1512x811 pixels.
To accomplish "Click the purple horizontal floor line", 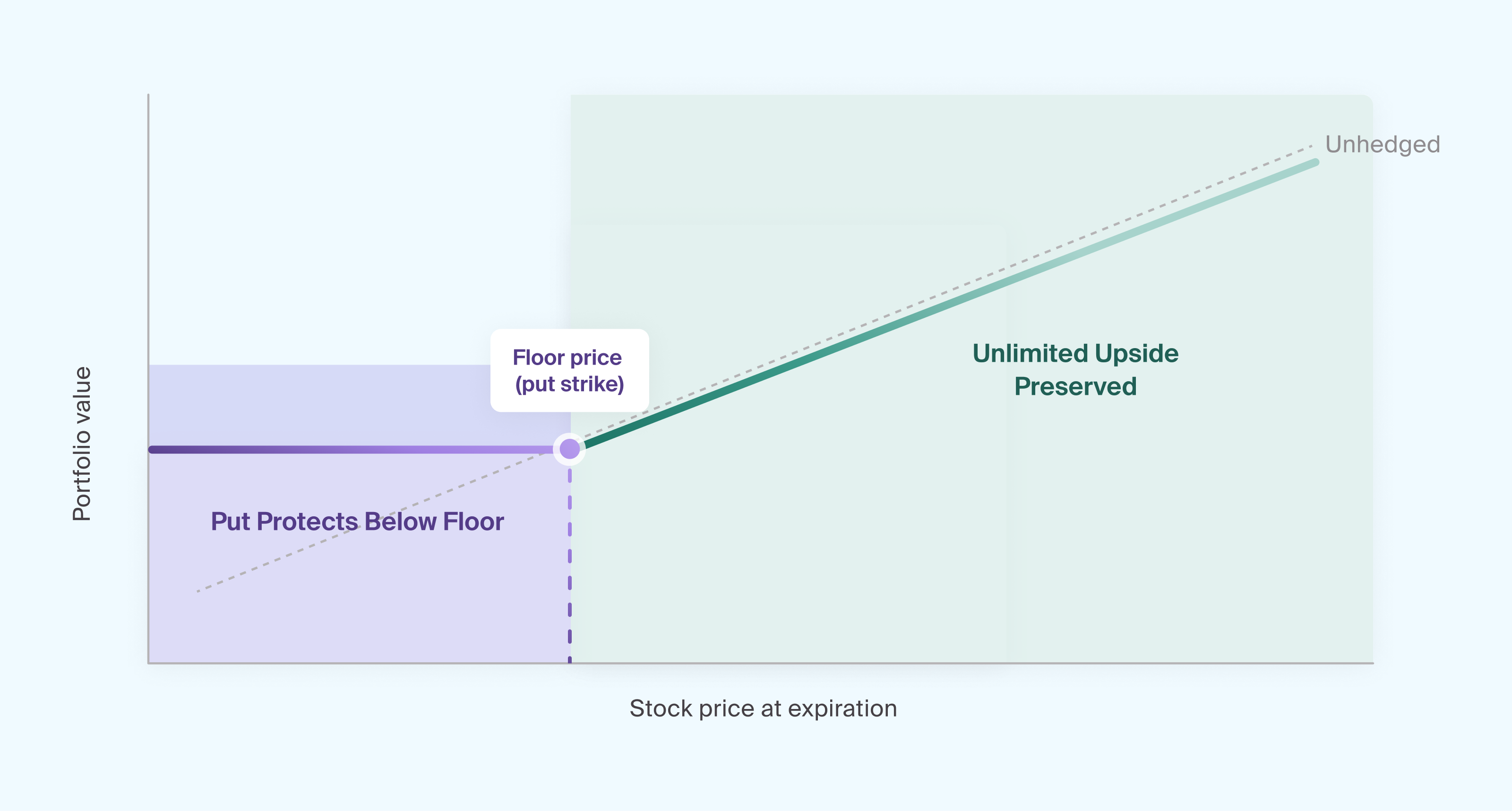I will [x=352, y=450].
